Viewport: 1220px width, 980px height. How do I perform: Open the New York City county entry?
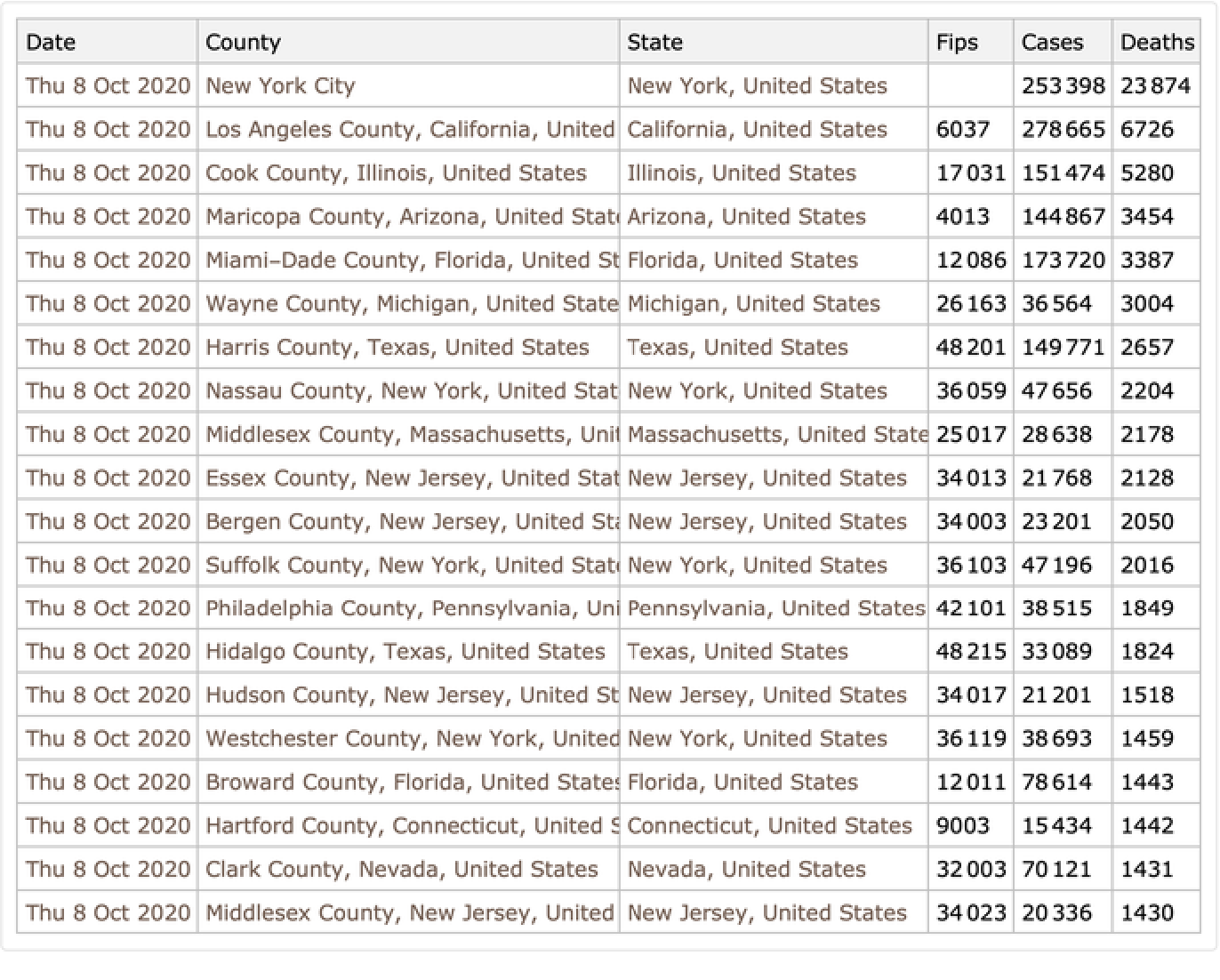click(280, 85)
